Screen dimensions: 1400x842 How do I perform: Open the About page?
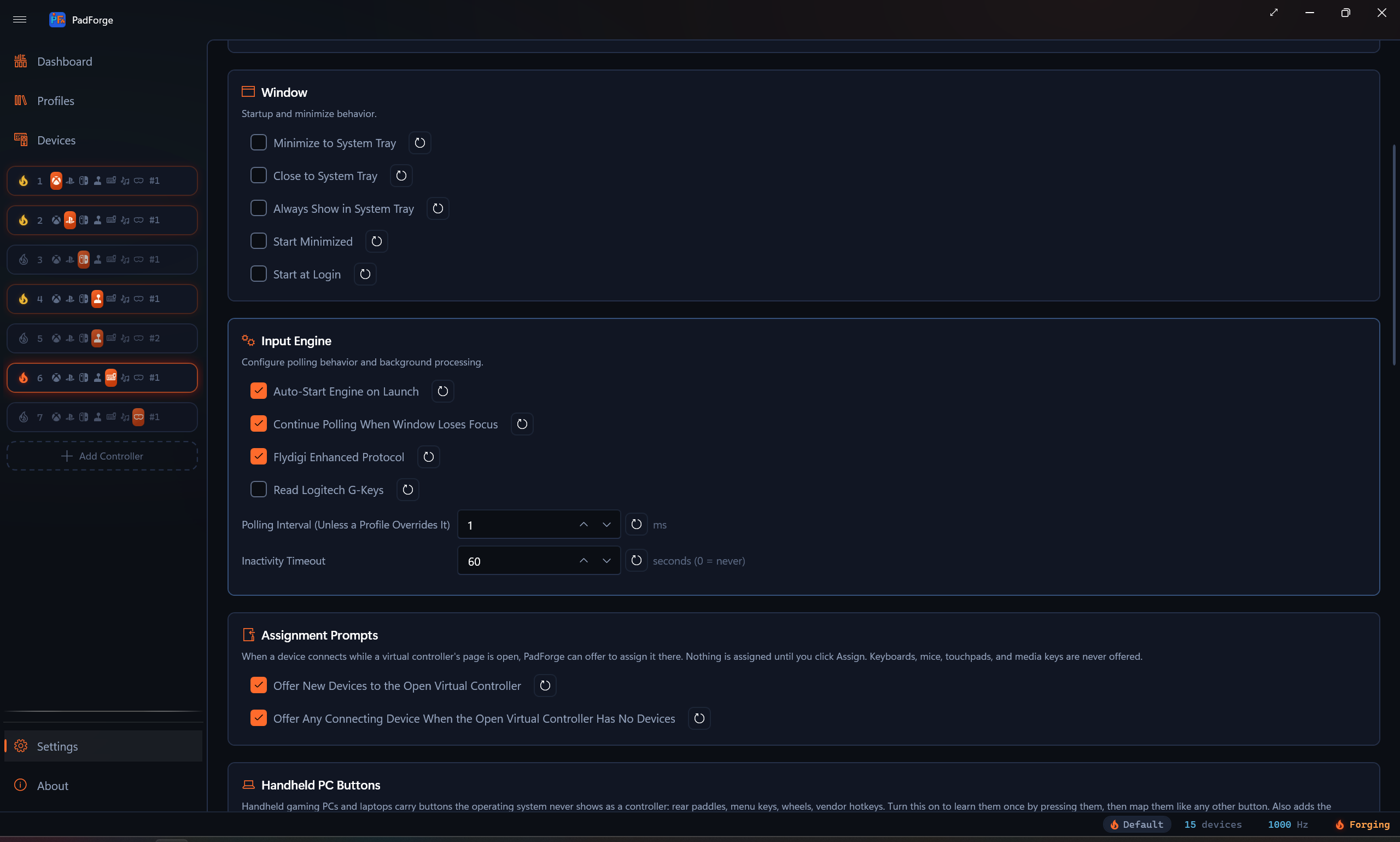tap(103, 786)
